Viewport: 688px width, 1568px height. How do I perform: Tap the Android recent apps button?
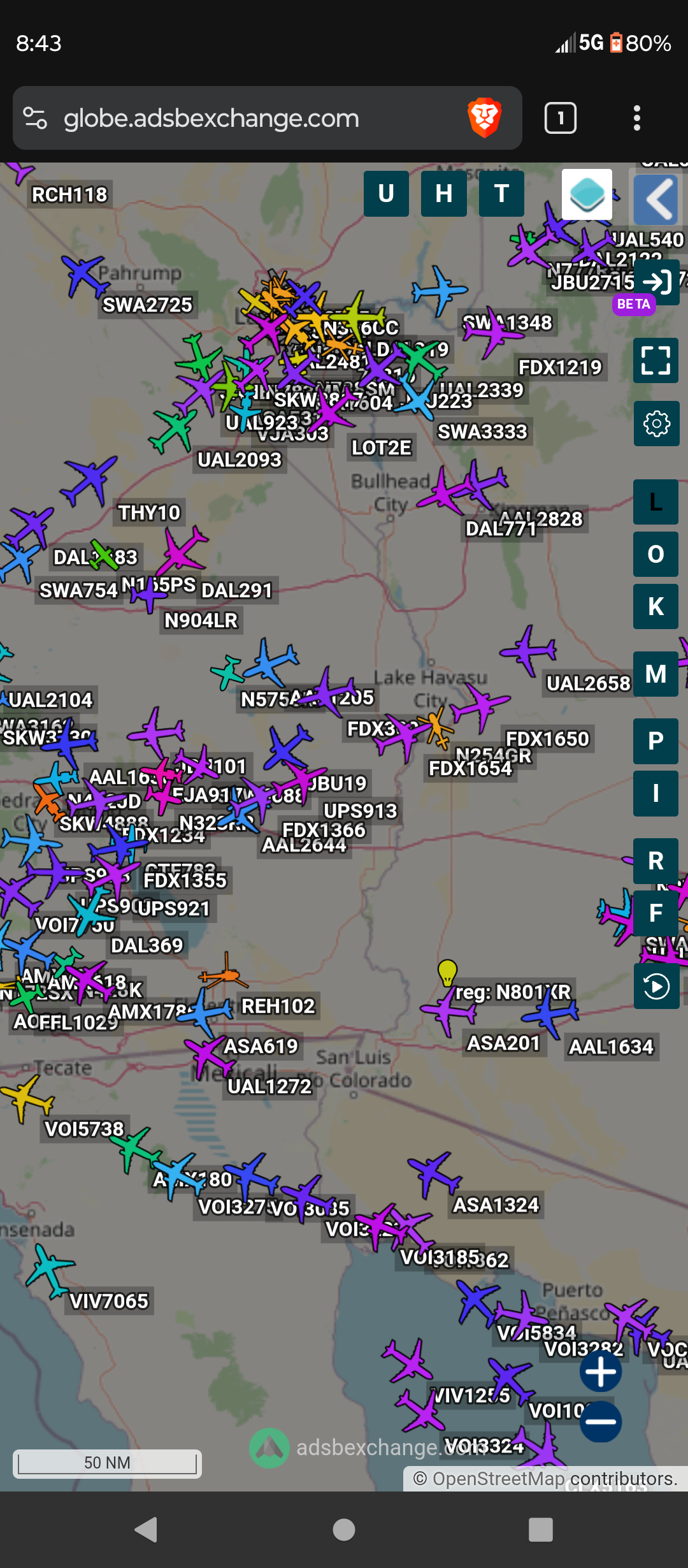pos(541,1529)
